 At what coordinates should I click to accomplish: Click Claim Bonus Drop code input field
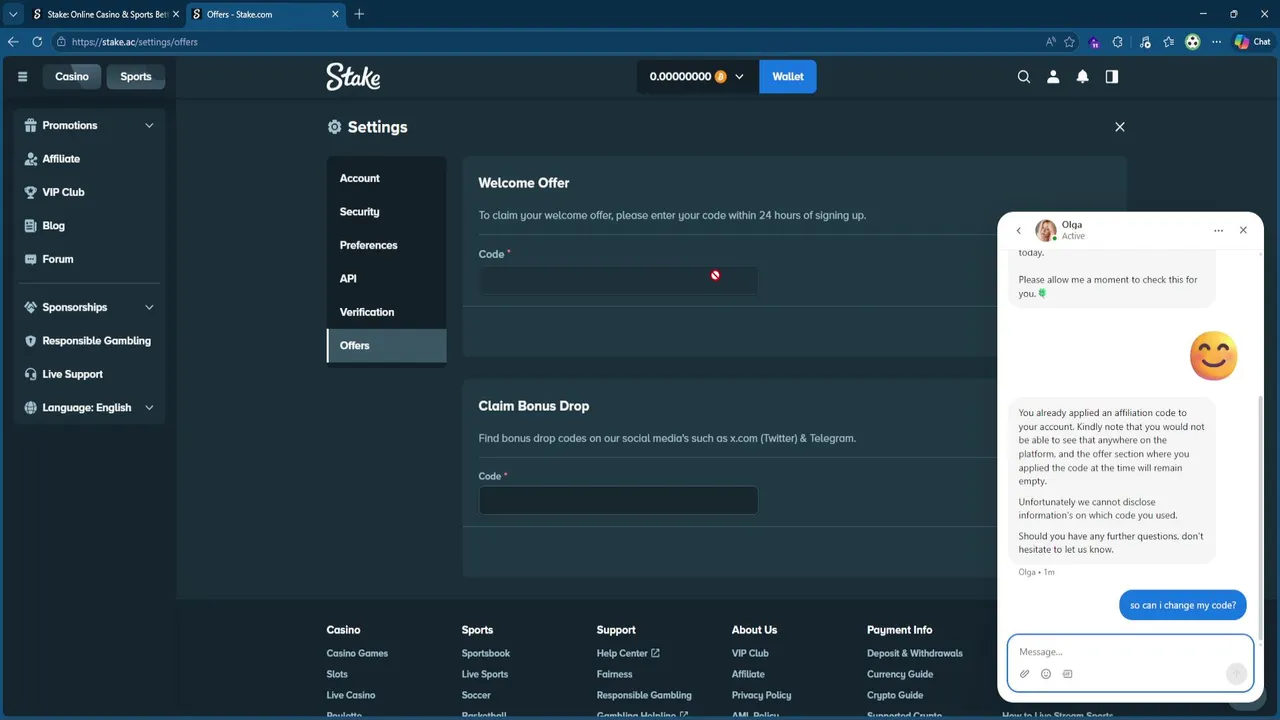pyautogui.click(x=618, y=500)
